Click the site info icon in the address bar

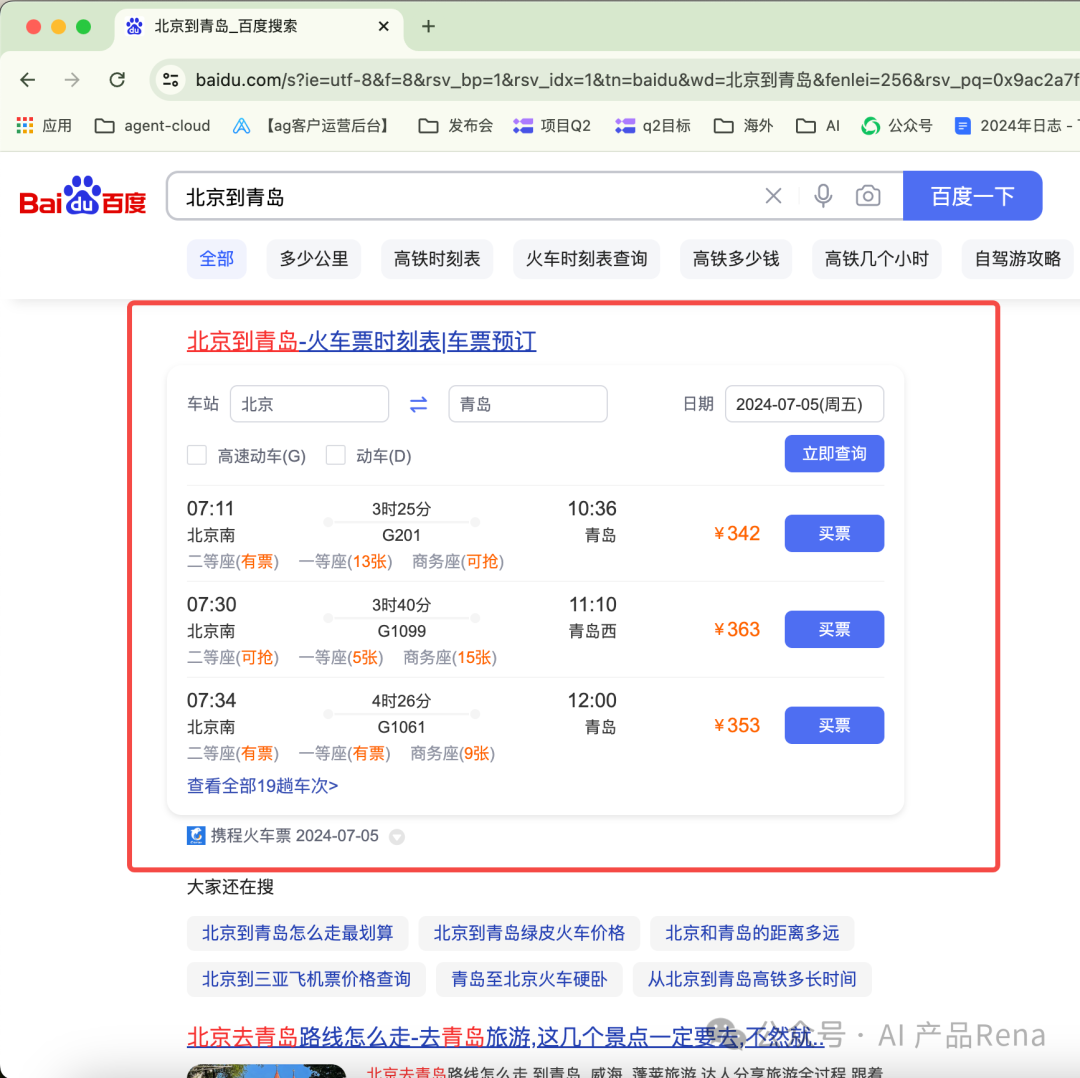coord(170,79)
